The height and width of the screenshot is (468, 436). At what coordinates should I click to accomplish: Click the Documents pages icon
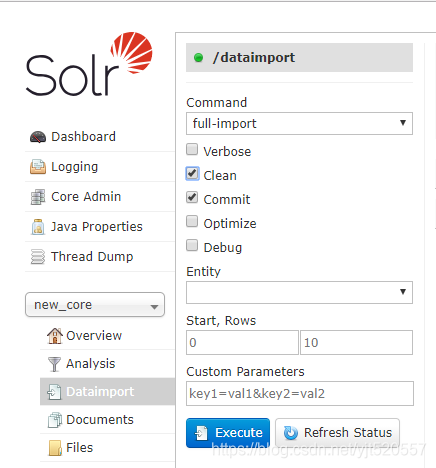click(x=55, y=420)
